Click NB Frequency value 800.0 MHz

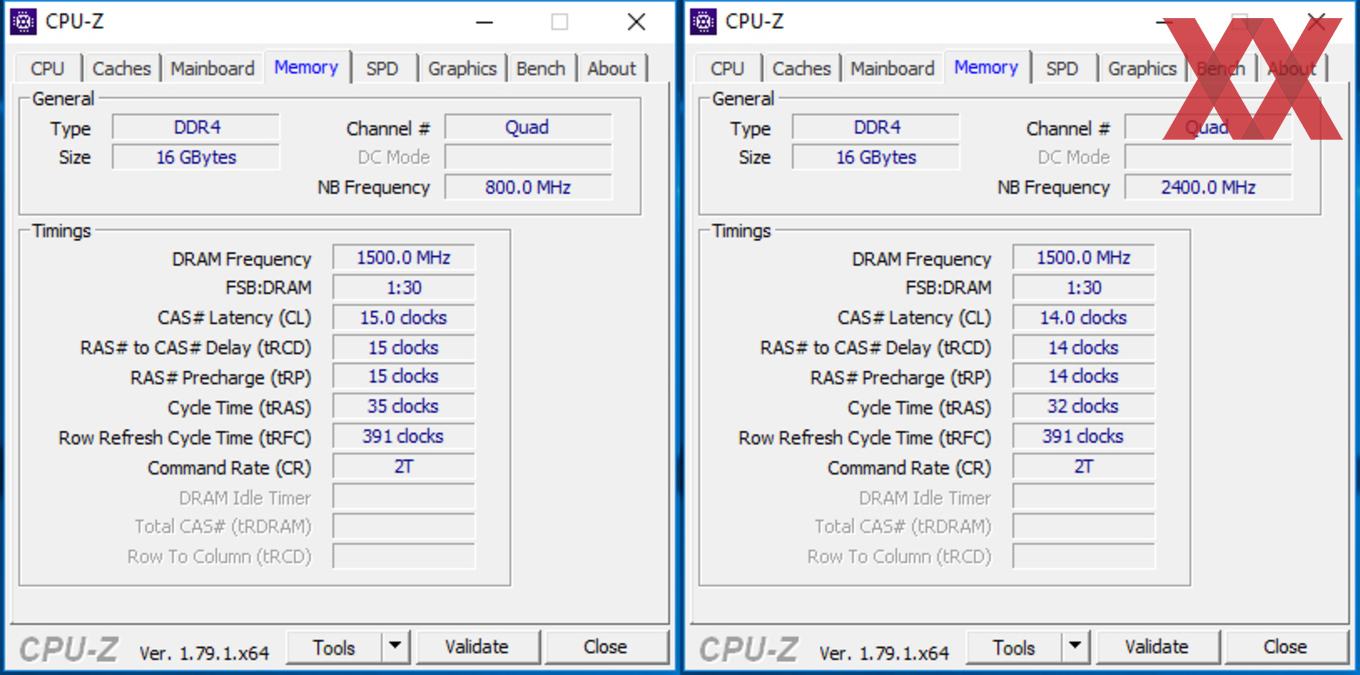(527, 187)
